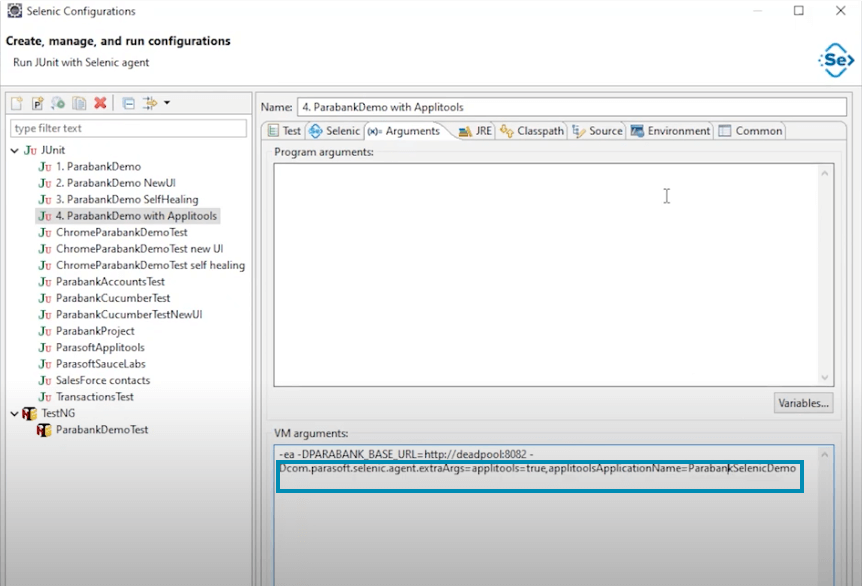
Task: Select ParasoftSauceLabs configuration
Action: pyautogui.click(x=101, y=364)
